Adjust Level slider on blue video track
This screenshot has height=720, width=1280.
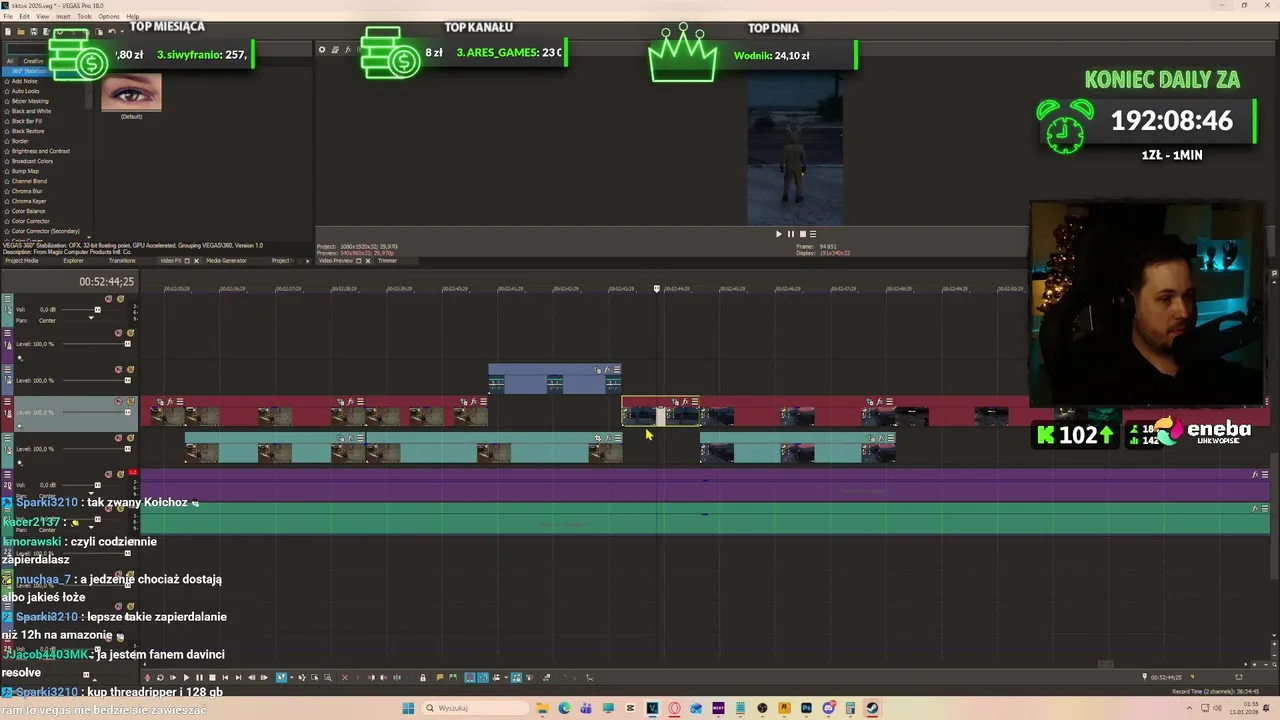pos(128,380)
